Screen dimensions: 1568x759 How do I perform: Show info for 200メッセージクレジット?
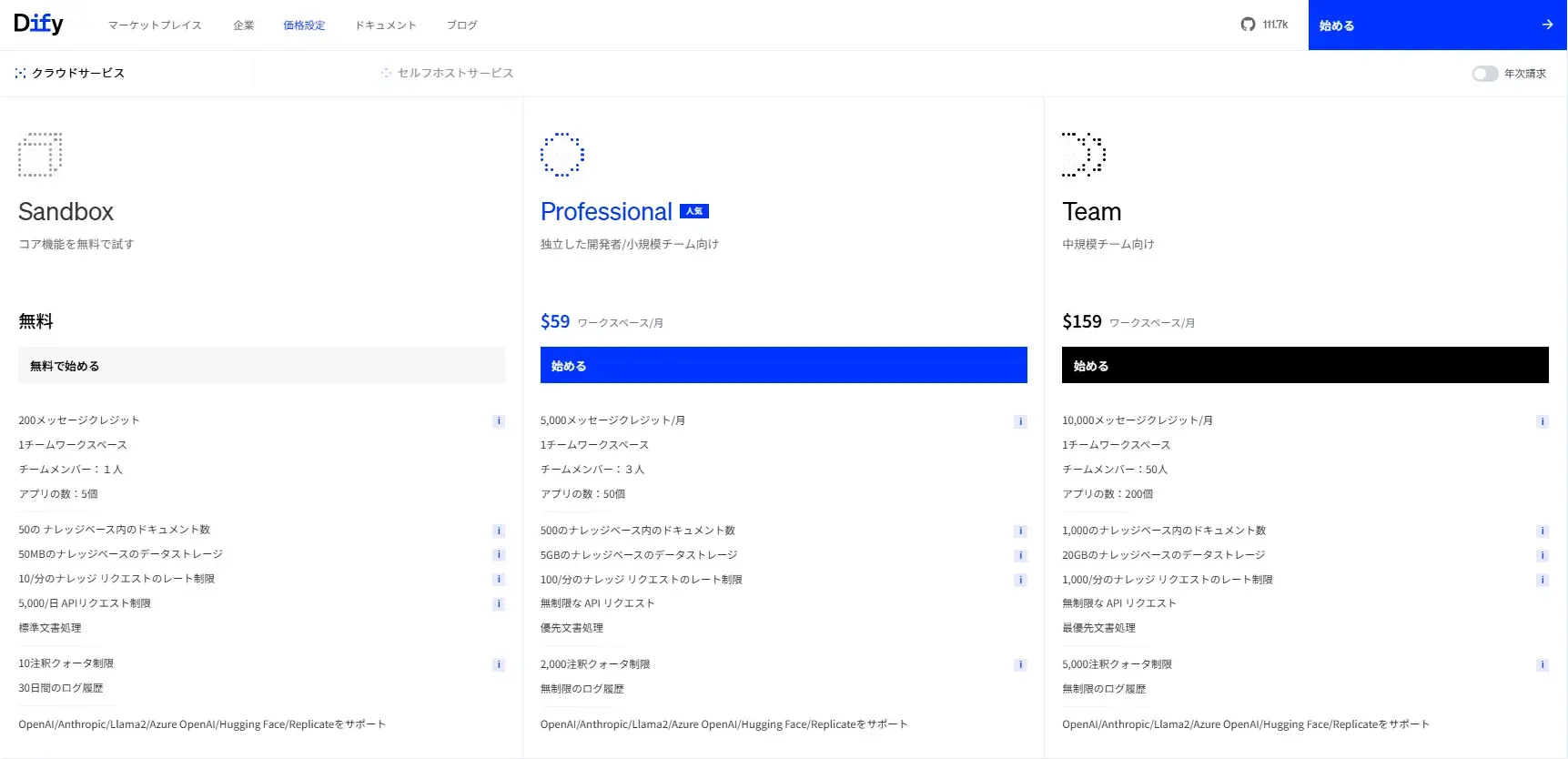coord(499,420)
